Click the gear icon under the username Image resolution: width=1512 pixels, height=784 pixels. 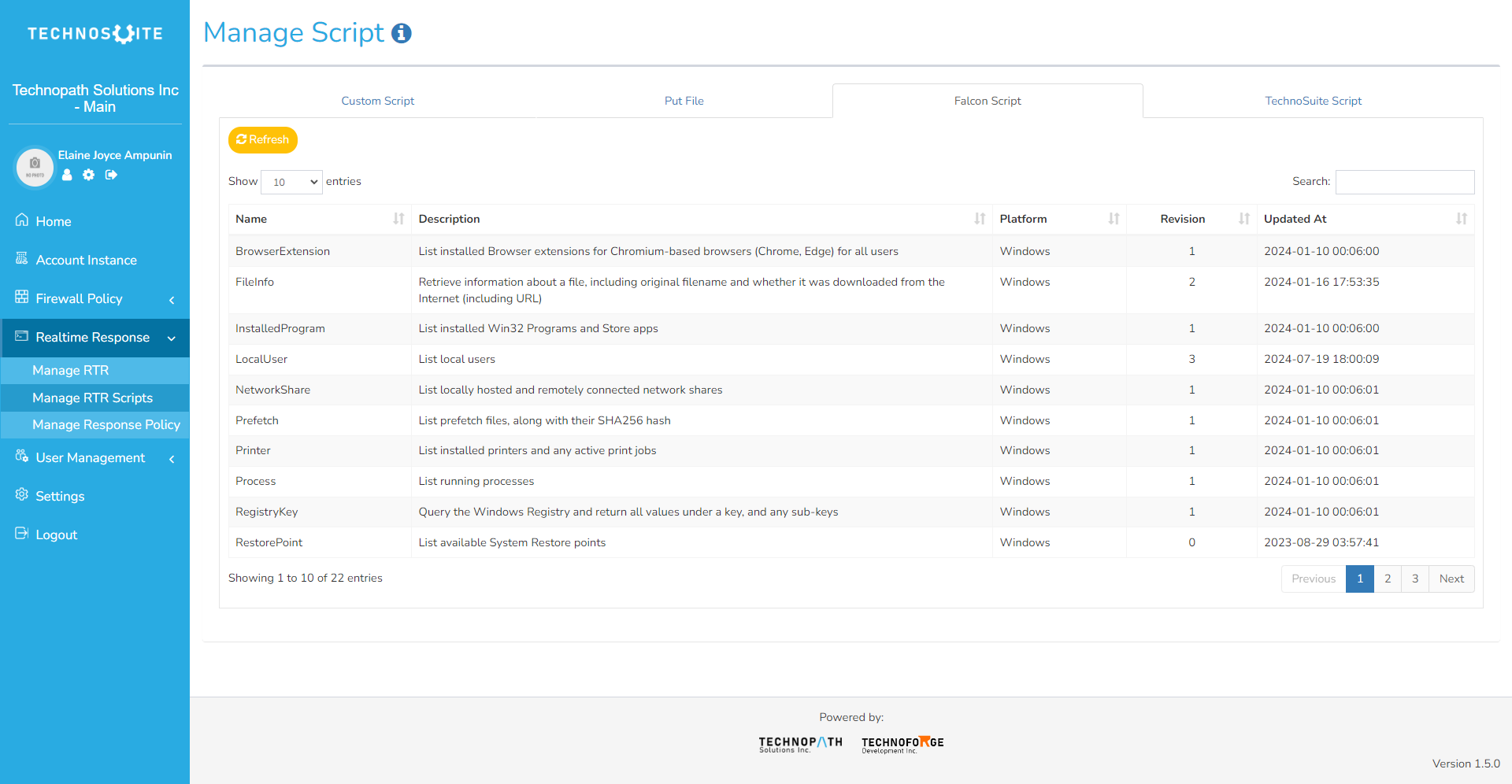89,175
